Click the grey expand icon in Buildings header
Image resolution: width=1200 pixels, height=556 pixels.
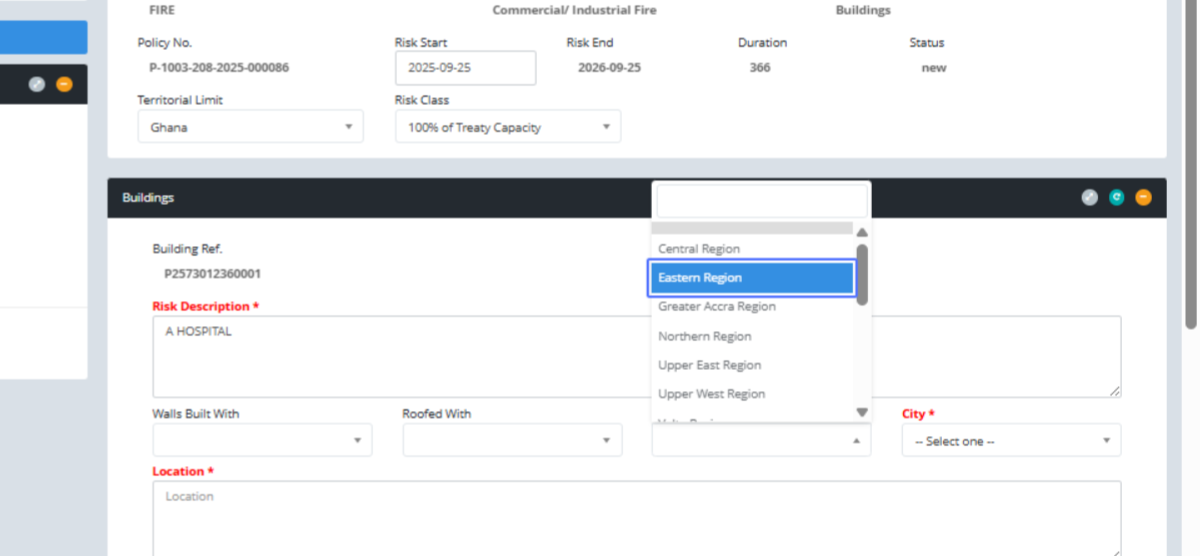[1089, 198]
